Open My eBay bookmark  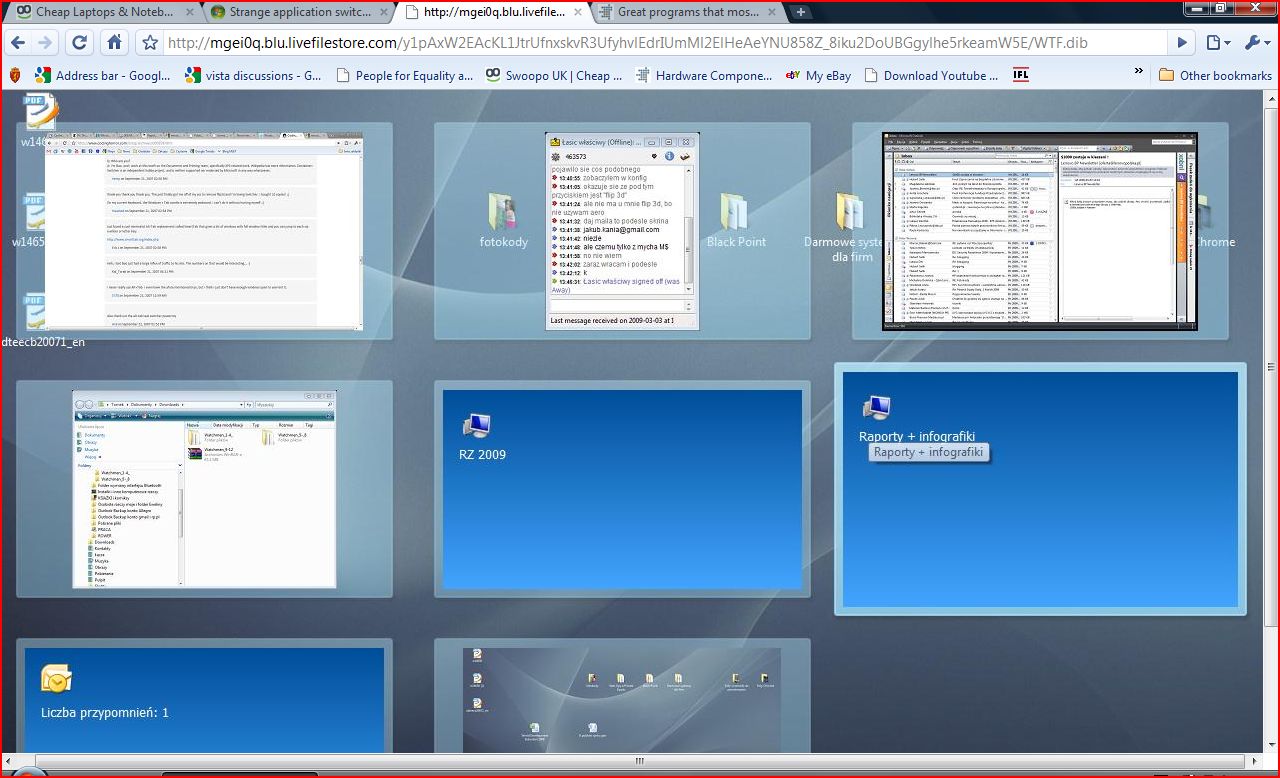click(818, 75)
